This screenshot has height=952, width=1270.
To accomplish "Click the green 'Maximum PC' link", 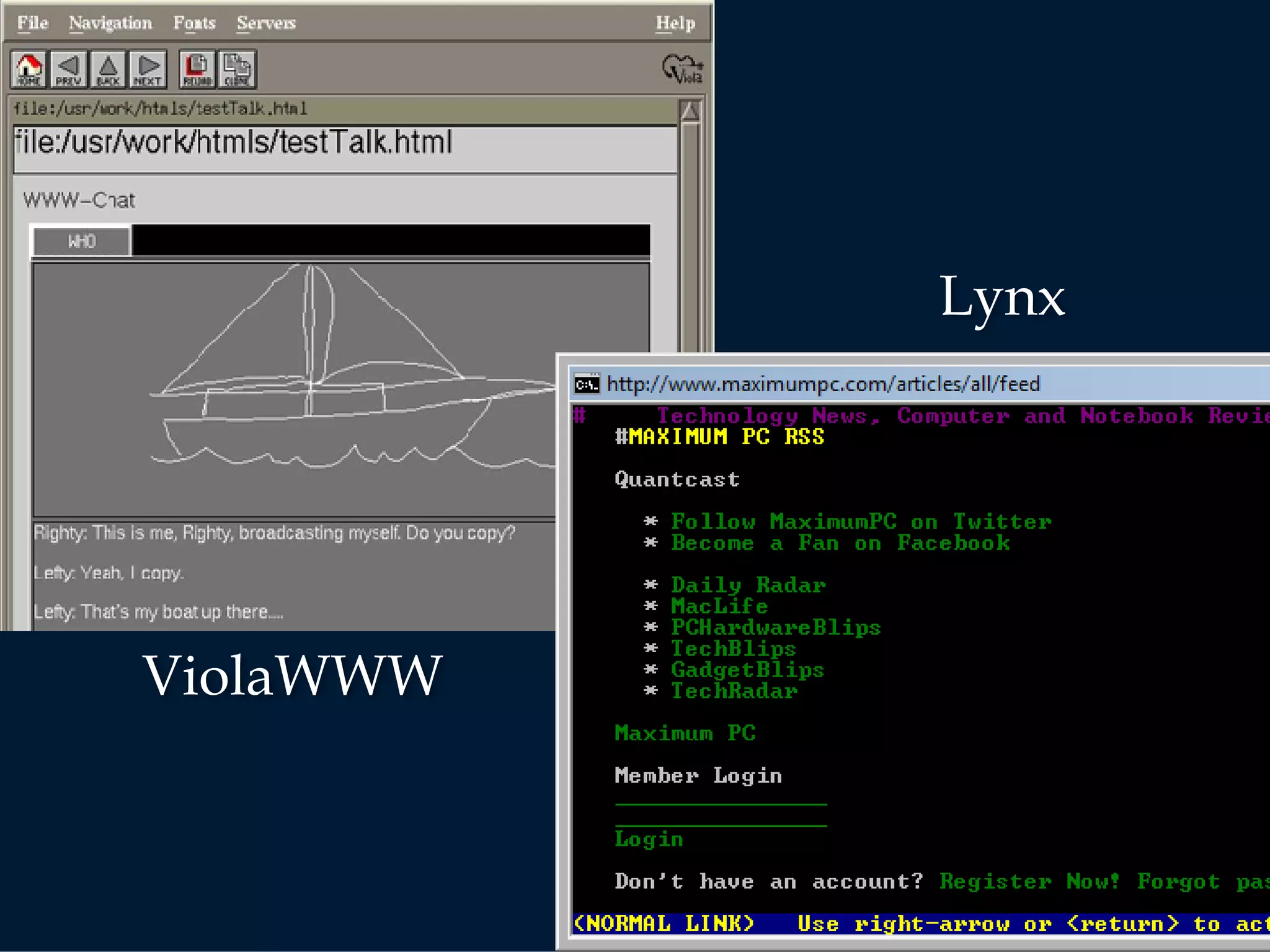I will click(x=685, y=733).
